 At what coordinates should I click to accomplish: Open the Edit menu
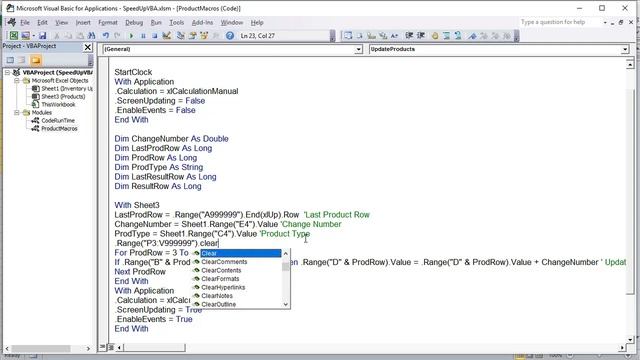42,22
